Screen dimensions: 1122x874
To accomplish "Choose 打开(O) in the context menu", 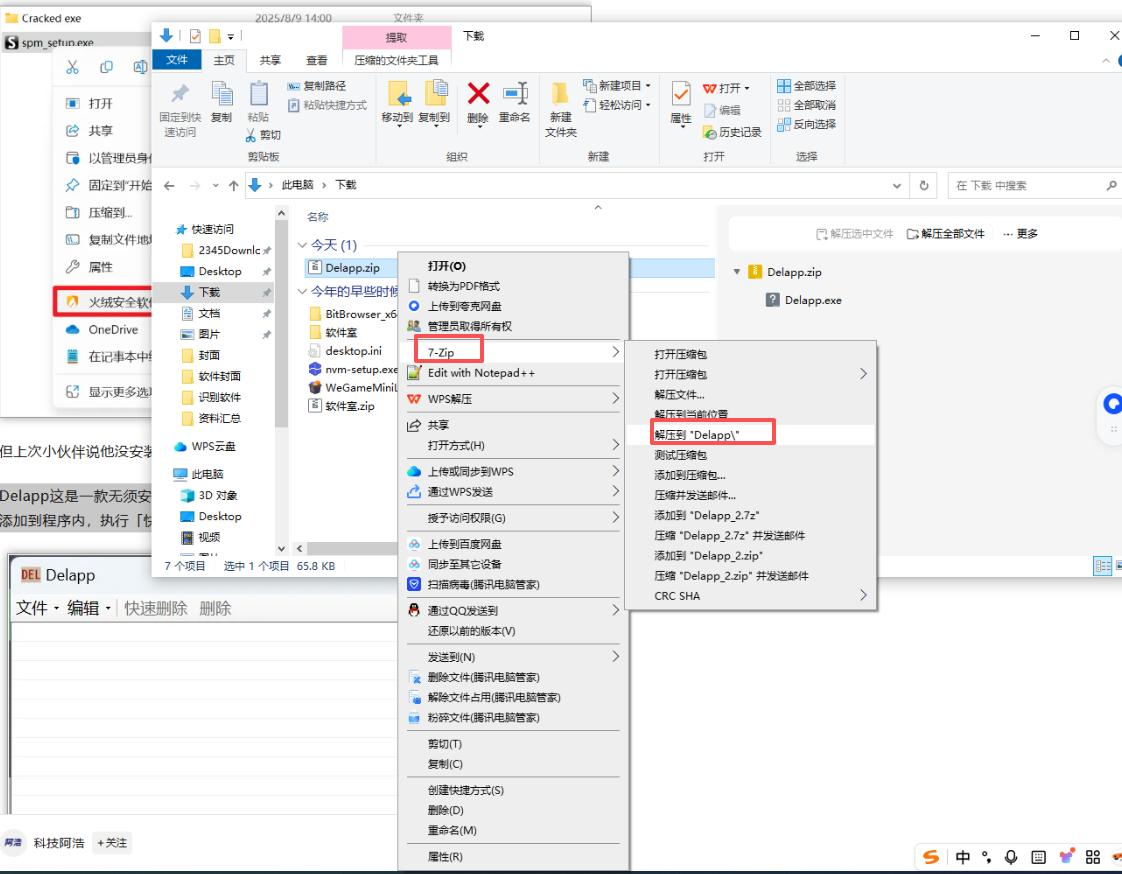I will pos(447,266).
